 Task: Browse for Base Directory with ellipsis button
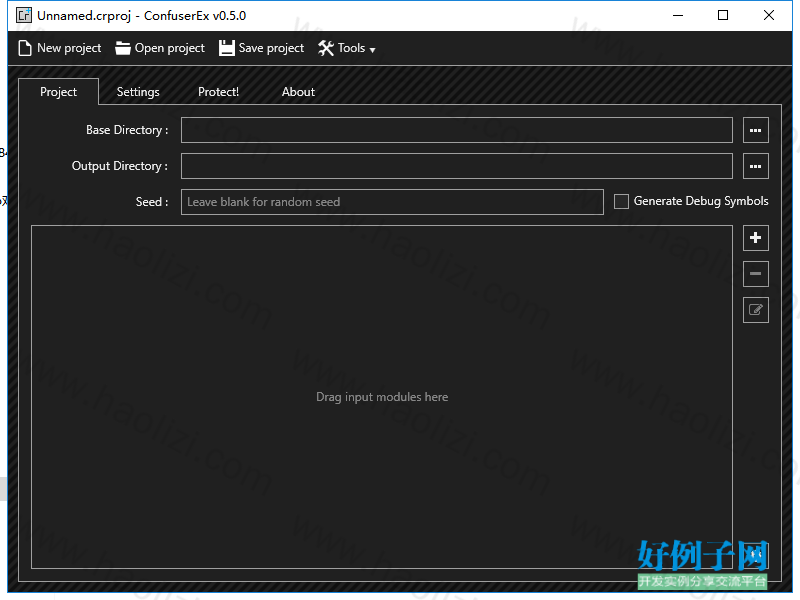pyautogui.click(x=756, y=130)
